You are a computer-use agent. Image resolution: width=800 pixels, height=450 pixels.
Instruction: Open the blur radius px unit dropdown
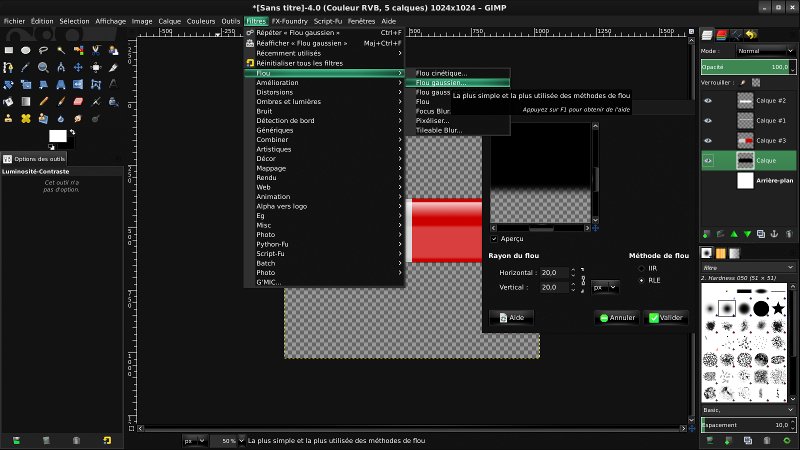point(606,287)
